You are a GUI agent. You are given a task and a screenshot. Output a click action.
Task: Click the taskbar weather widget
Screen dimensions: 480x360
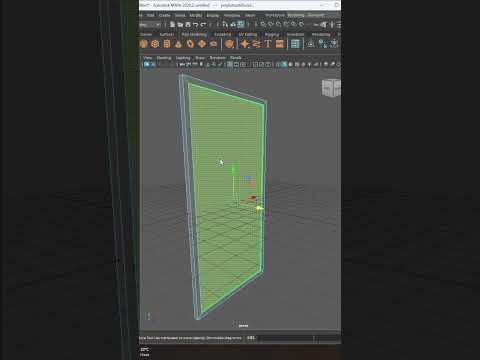[x=145, y=352]
